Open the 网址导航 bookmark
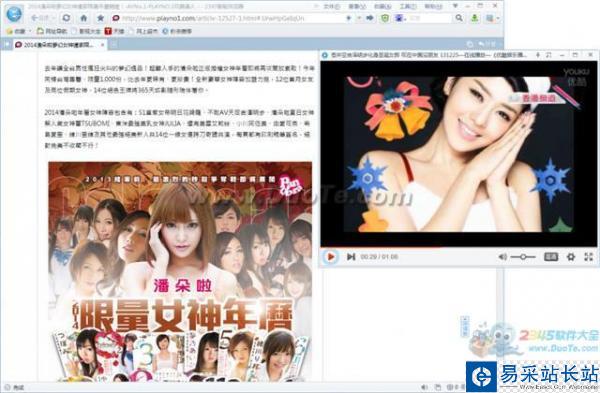Image resolution: width=600 pixels, height=393 pixels. click(x=52, y=31)
